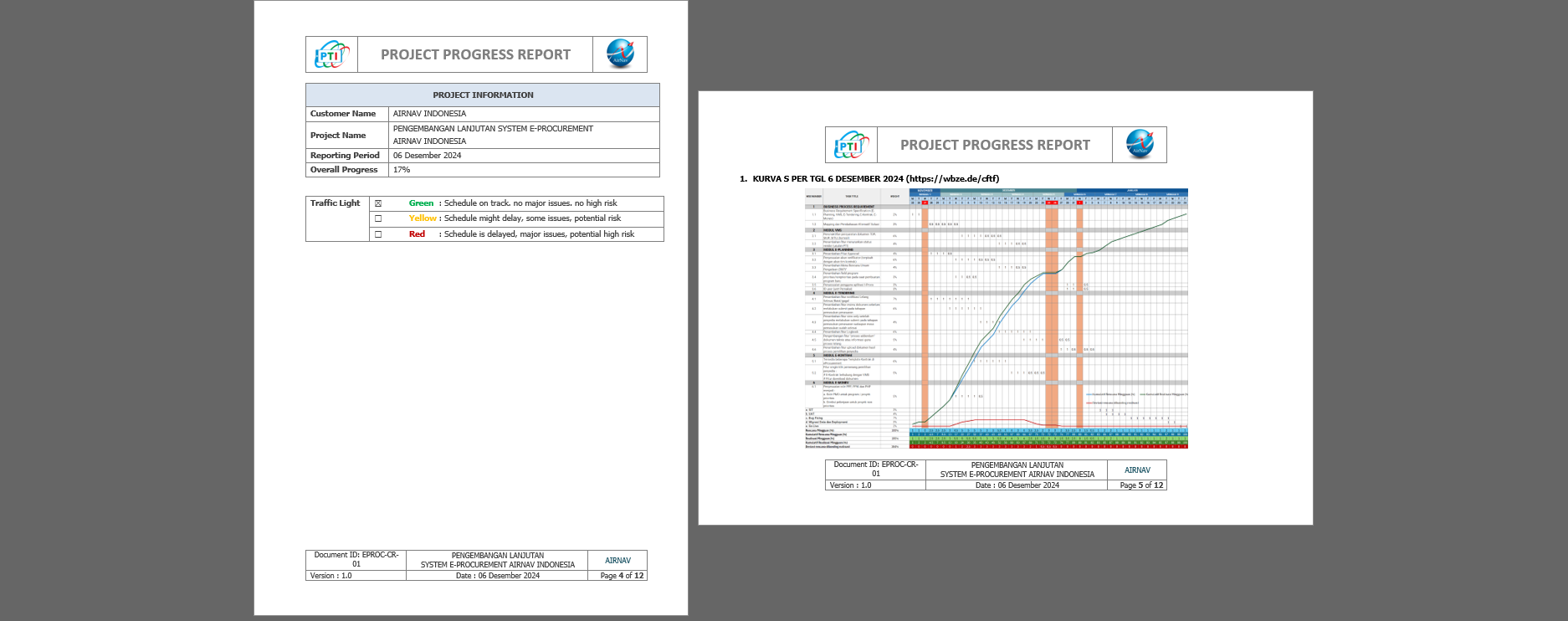Click the AirNav globe logo on page 5

pos(1140,144)
